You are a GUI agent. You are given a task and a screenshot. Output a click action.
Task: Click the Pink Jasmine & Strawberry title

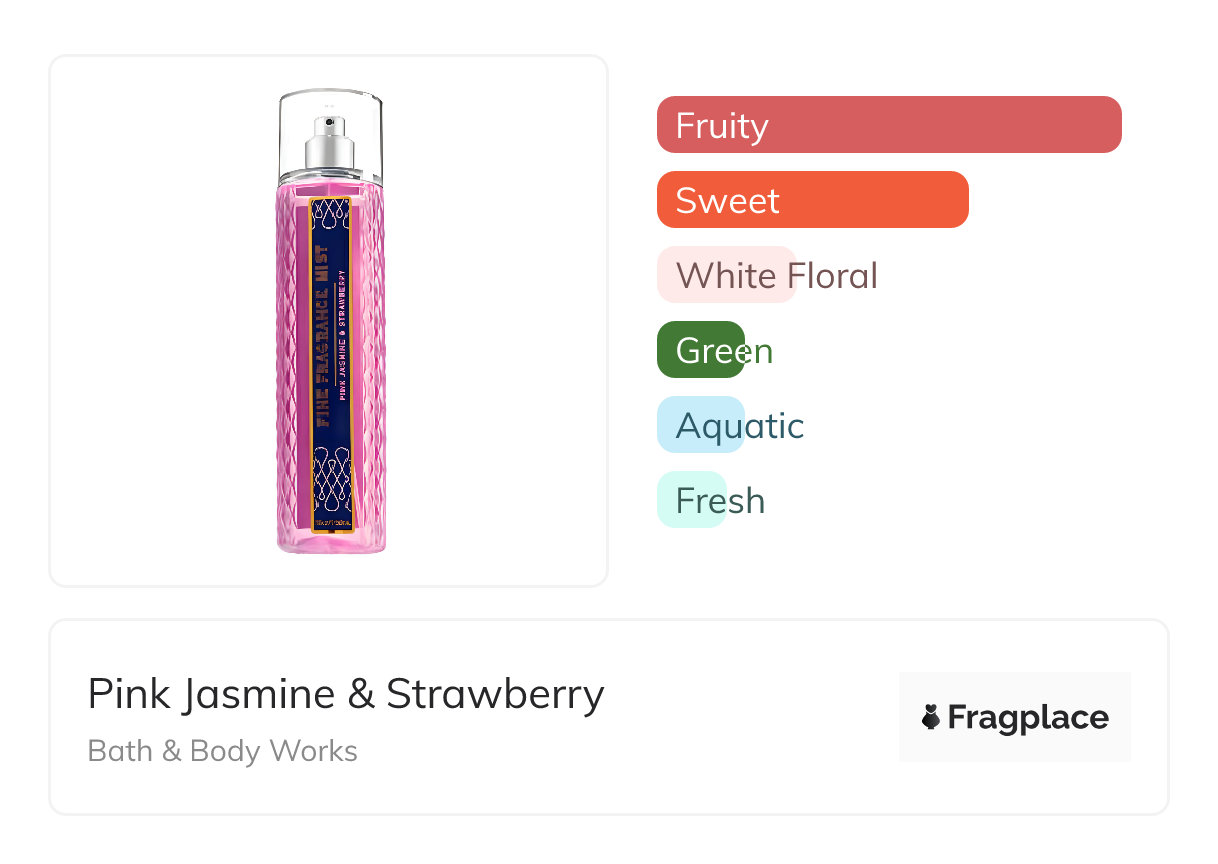pyautogui.click(x=346, y=694)
